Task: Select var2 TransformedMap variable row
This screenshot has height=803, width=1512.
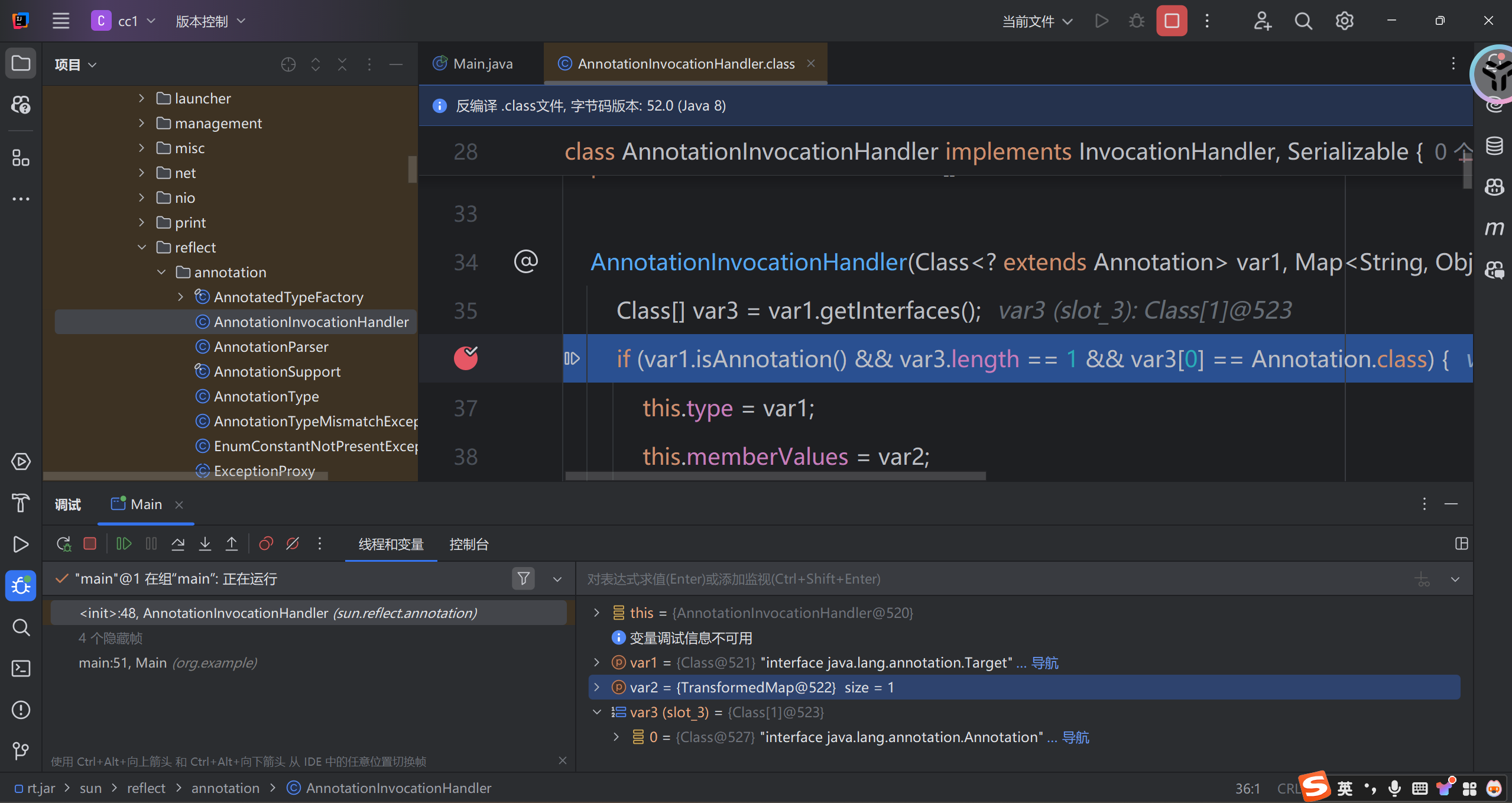Action: coord(1024,687)
